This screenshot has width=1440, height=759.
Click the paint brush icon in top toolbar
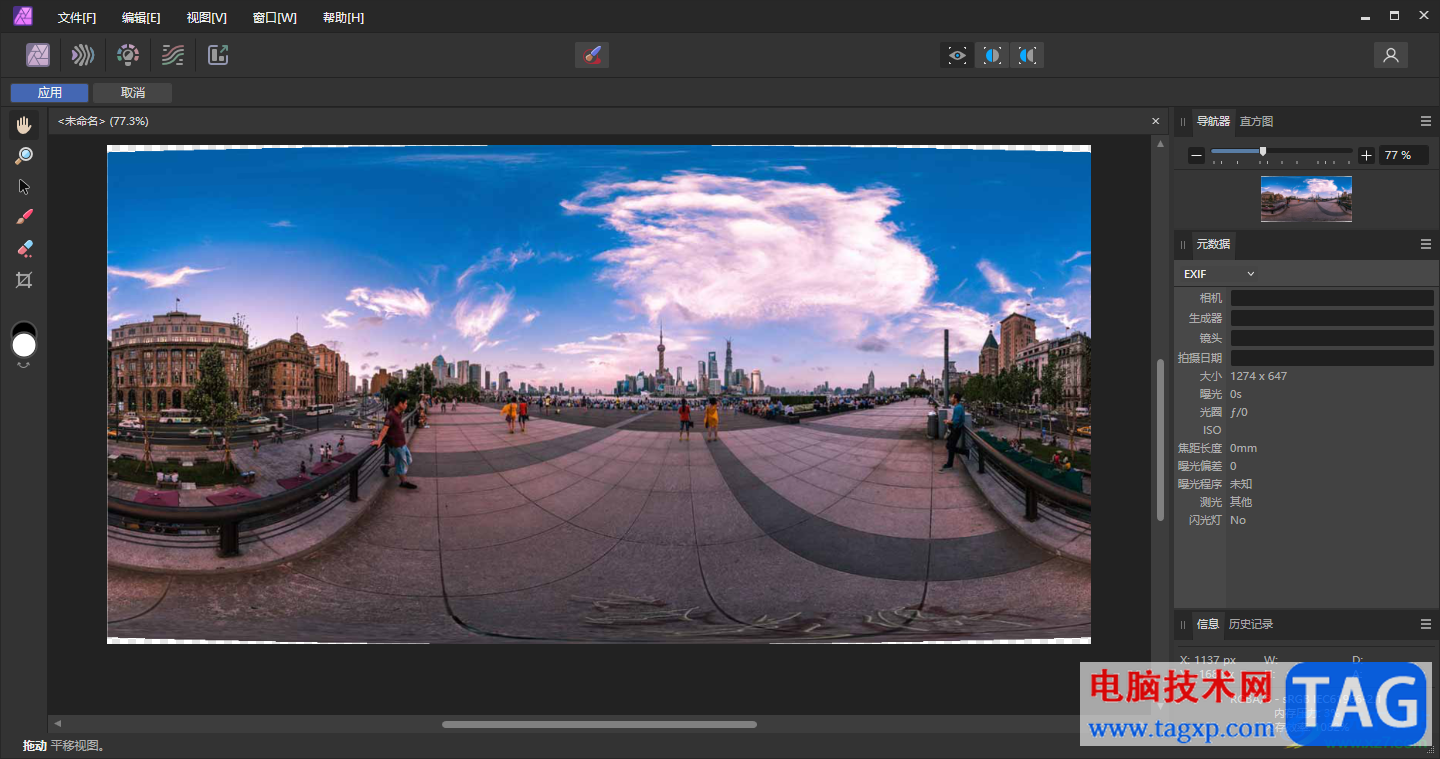(x=592, y=55)
